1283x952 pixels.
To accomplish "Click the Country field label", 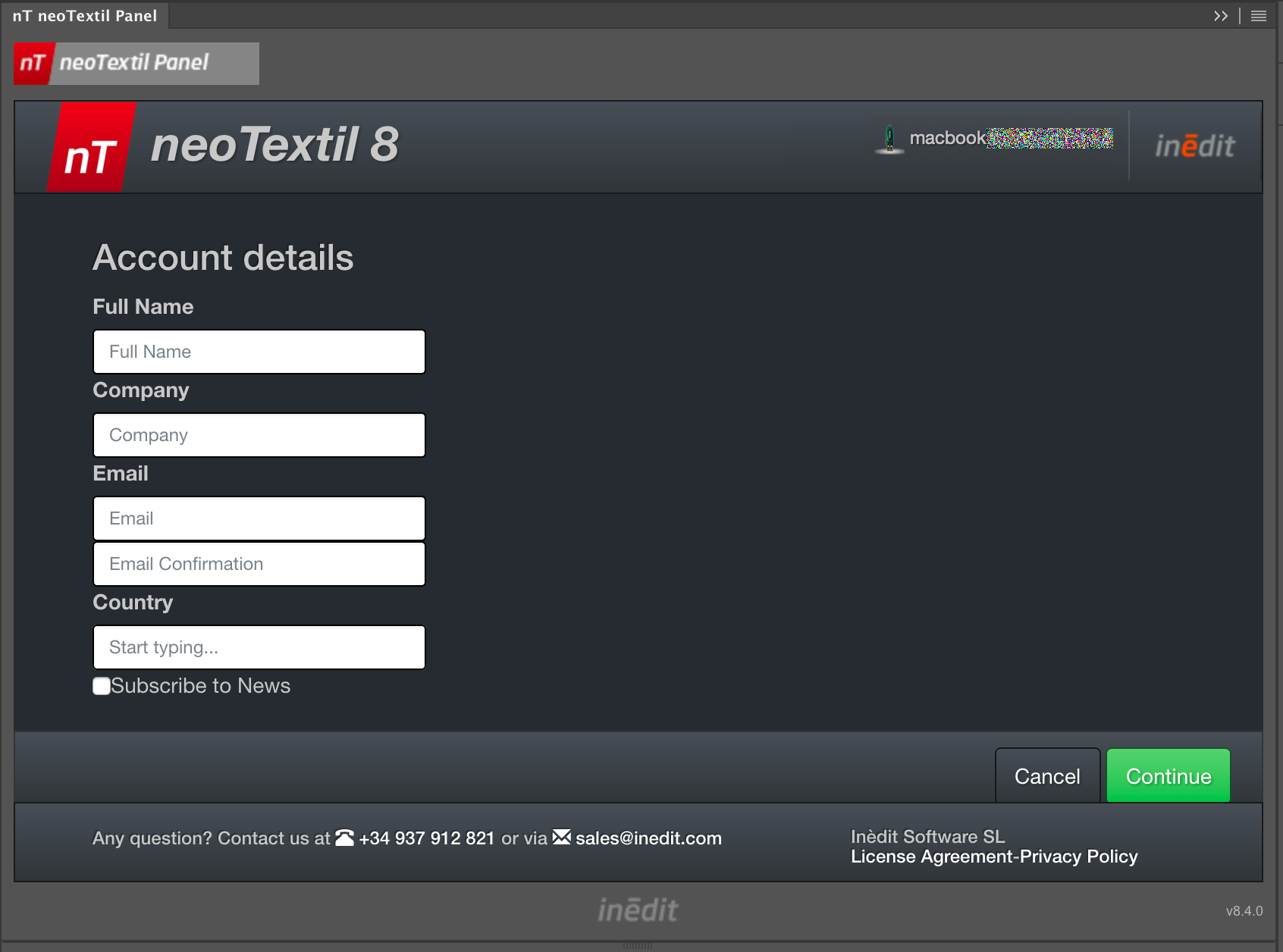I will click(133, 603).
